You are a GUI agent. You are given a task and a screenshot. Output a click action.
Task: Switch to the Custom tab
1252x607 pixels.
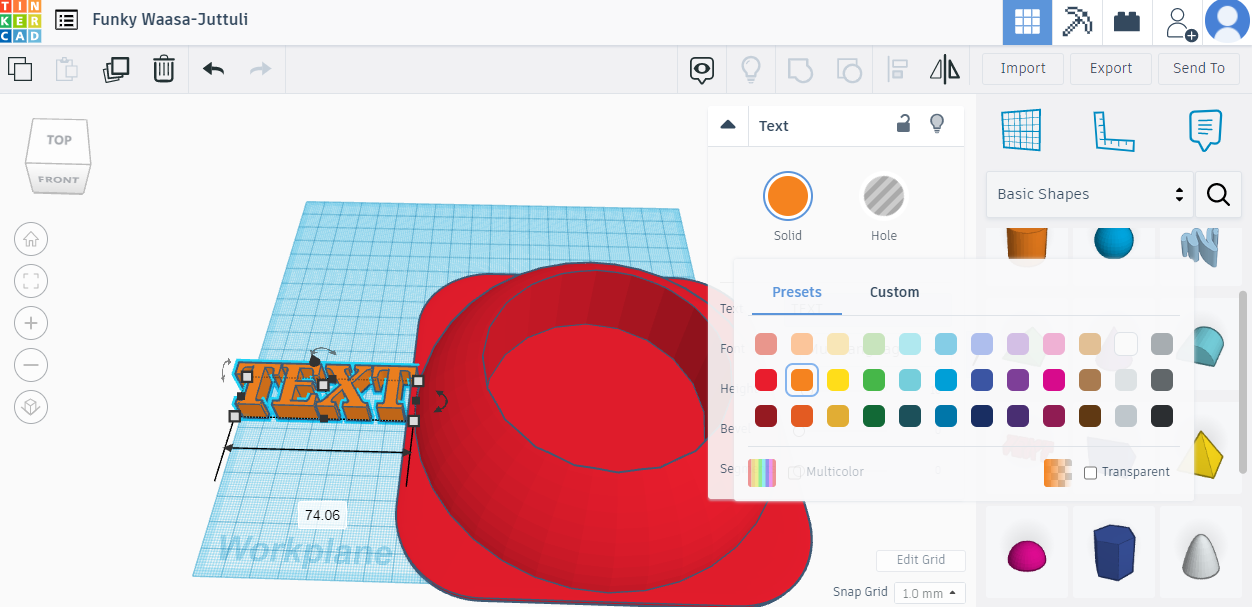894,292
